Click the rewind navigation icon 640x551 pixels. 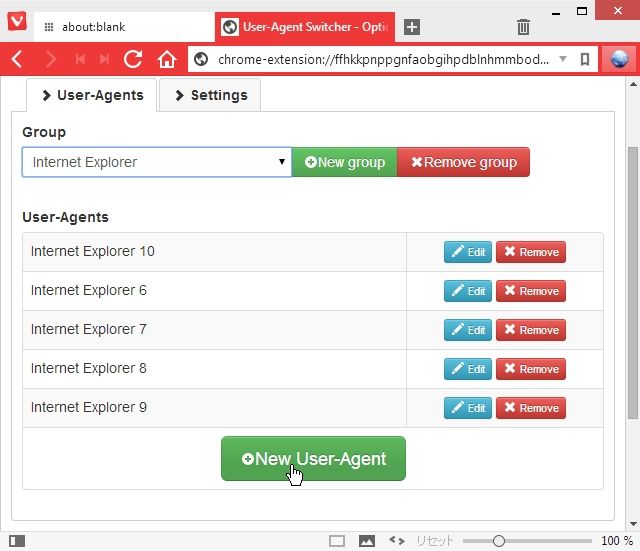pos(80,60)
